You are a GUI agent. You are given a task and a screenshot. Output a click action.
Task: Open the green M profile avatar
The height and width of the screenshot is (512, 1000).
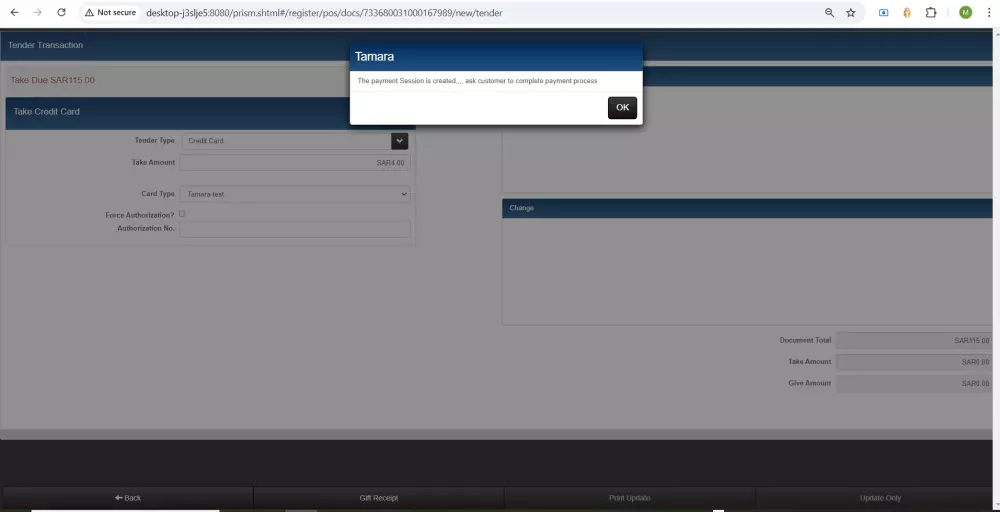(966, 13)
